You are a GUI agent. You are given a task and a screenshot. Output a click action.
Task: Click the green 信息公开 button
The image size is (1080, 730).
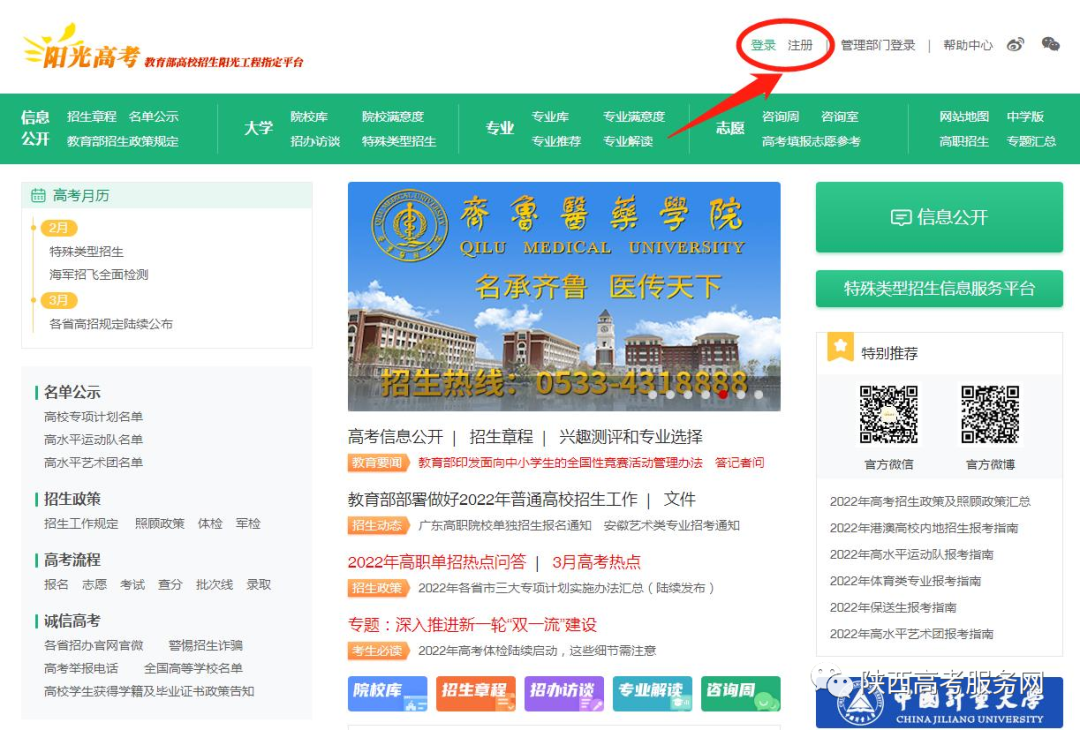click(939, 218)
